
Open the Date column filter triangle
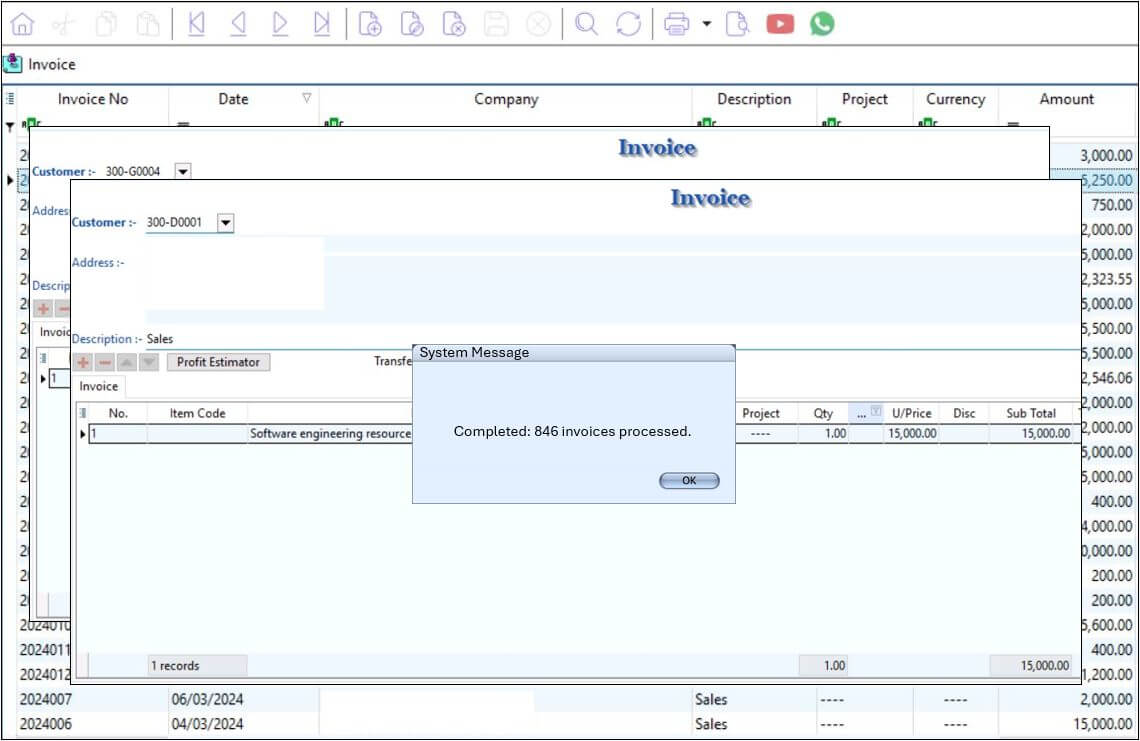(307, 97)
